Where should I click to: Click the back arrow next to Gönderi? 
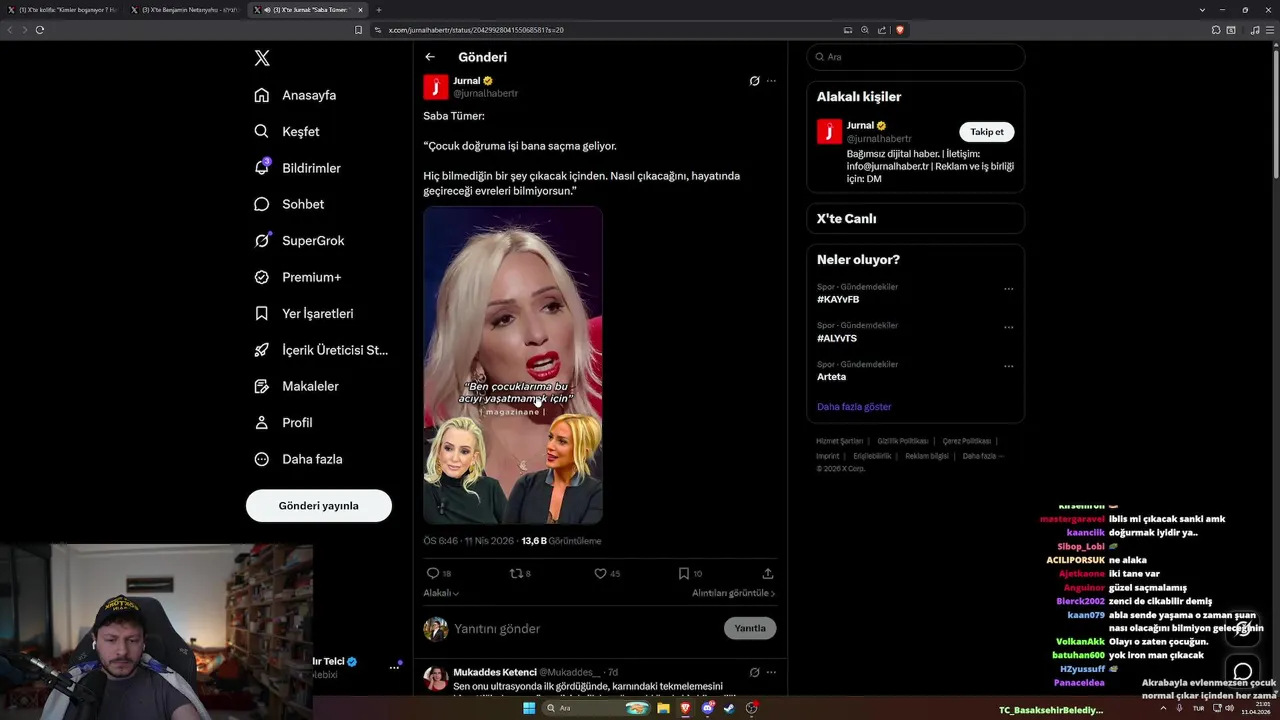[430, 57]
